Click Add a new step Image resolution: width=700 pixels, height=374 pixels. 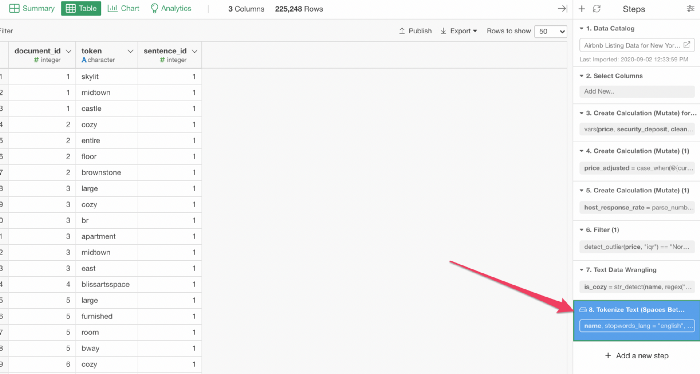pyautogui.click(x=637, y=356)
